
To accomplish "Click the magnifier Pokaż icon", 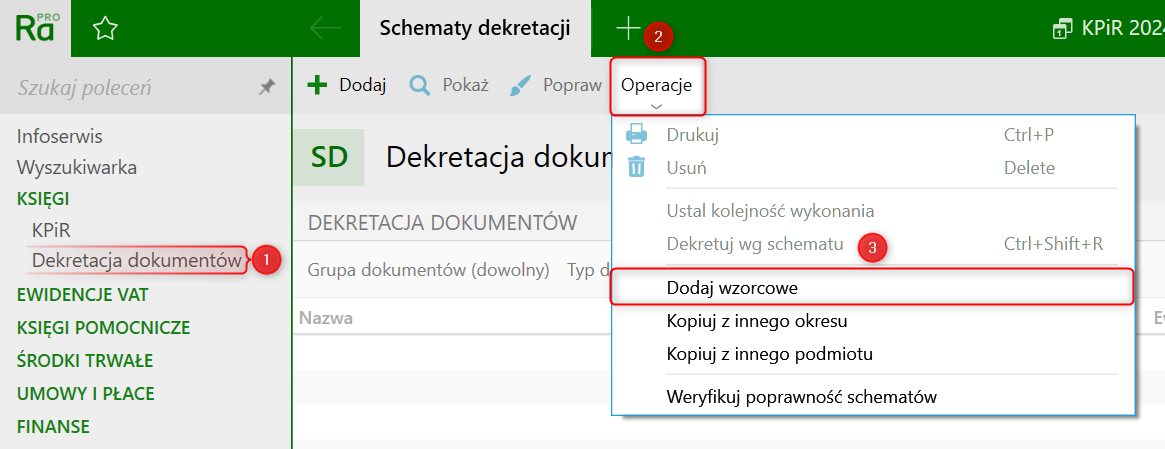I will point(420,86).
